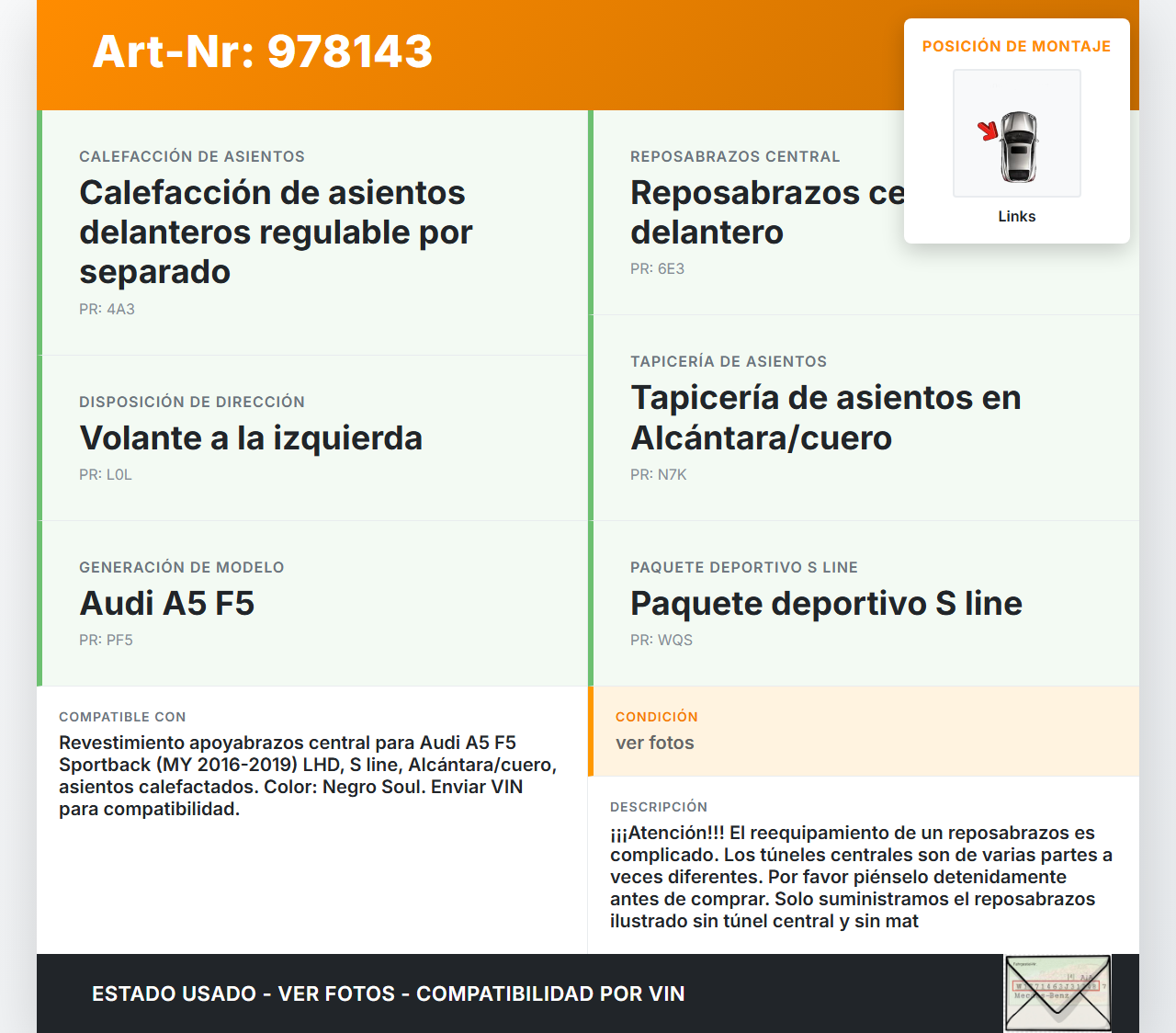Click the code 'PR: L0L'
The height and width of the screenshot is (1033, 1176).
coord(106,474)
